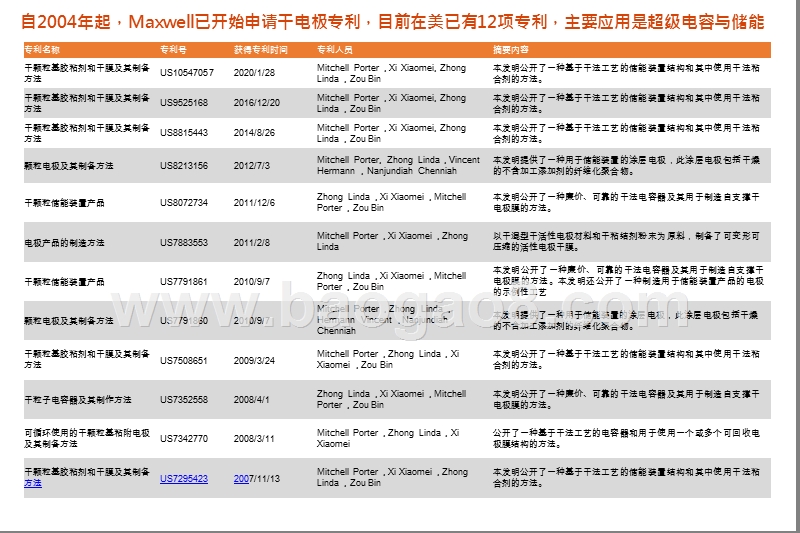Click the date 2008/3/11
The image size is (800, 533).
click(x=254, y=438)
